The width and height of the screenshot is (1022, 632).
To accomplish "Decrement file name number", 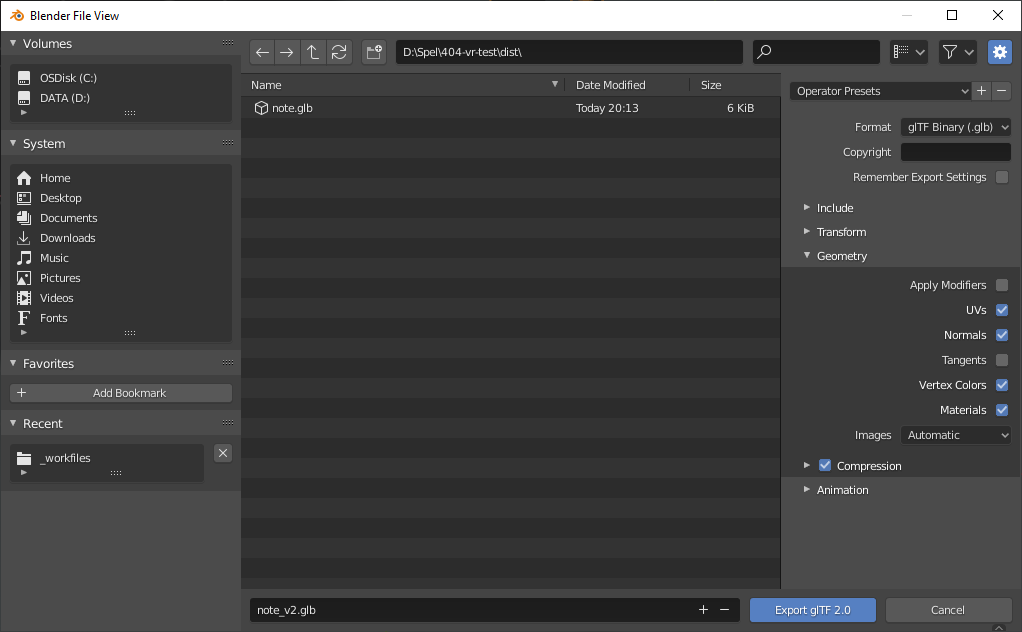I will 724,610.
